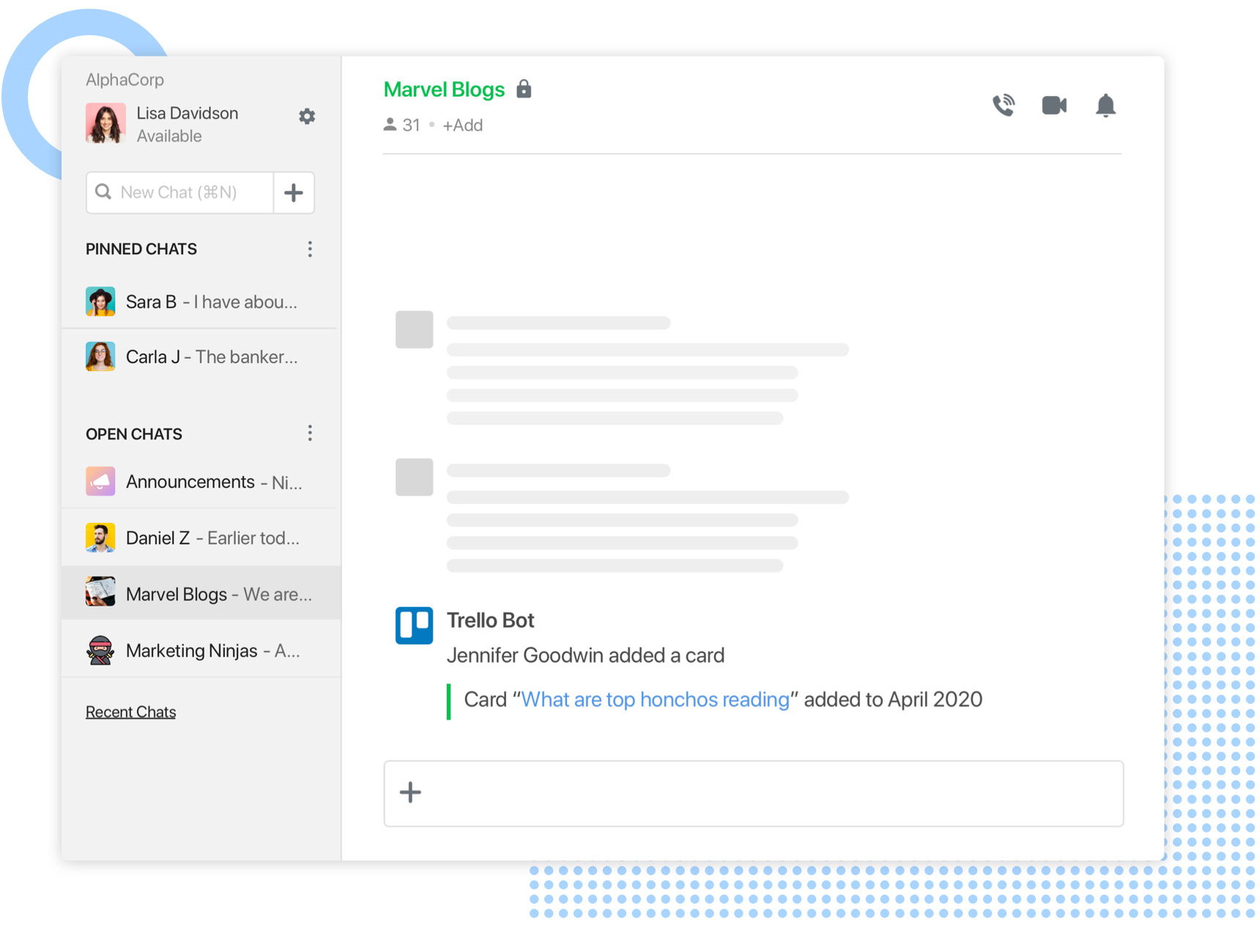1260x952 pixels.
Task: Open Sara B pinned chat
Action: (x=201, y=302)
